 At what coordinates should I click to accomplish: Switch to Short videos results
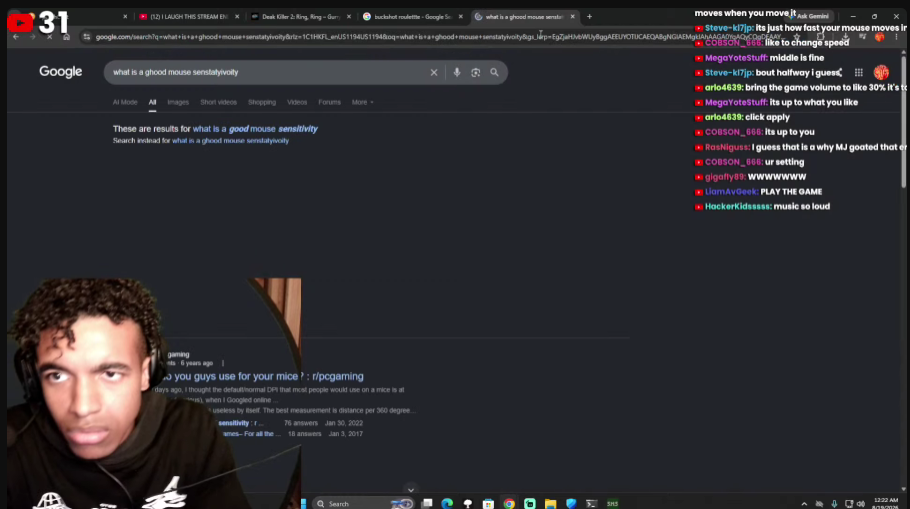[218, 102]
